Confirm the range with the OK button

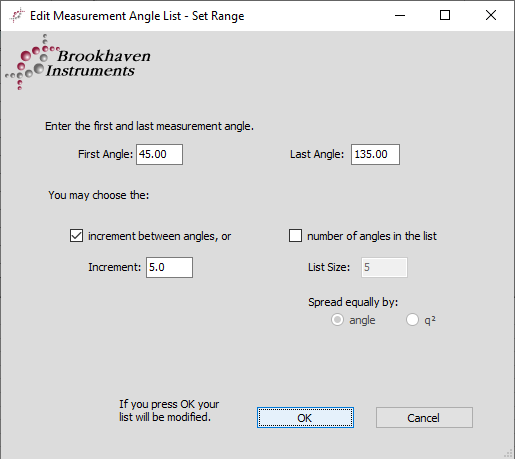pyautogui.click(x=305, y=418)
